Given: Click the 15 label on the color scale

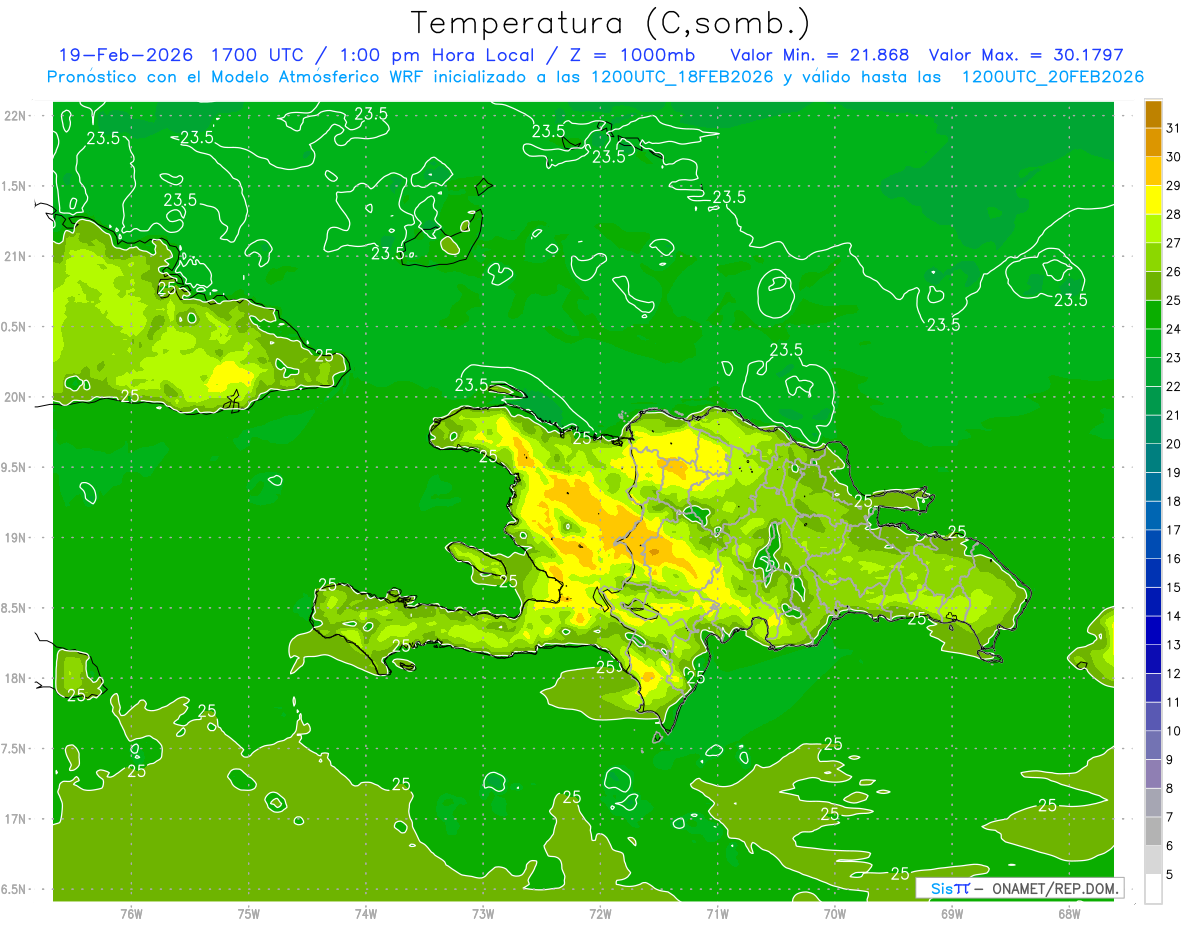Looking at the screenshot, I should click(1174, 587).
